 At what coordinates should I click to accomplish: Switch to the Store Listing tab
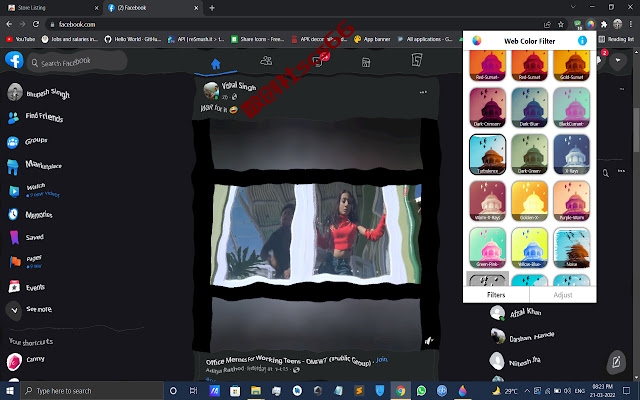(x=53, y=8)
